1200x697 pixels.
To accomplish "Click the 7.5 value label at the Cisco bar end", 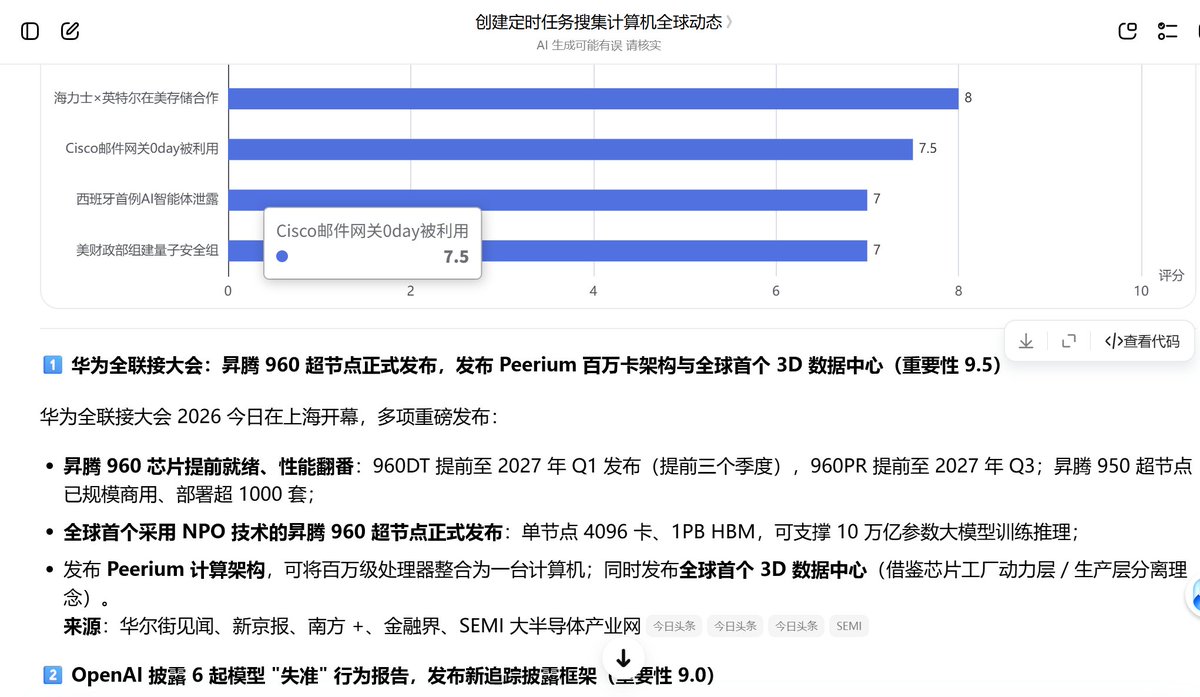I will coord(927,149).
